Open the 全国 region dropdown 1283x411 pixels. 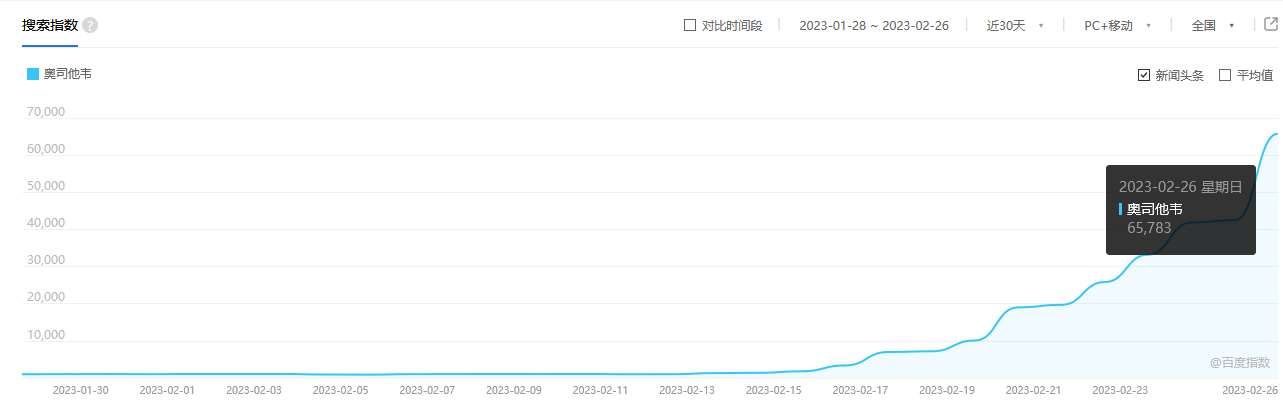tap(1212, 26)
